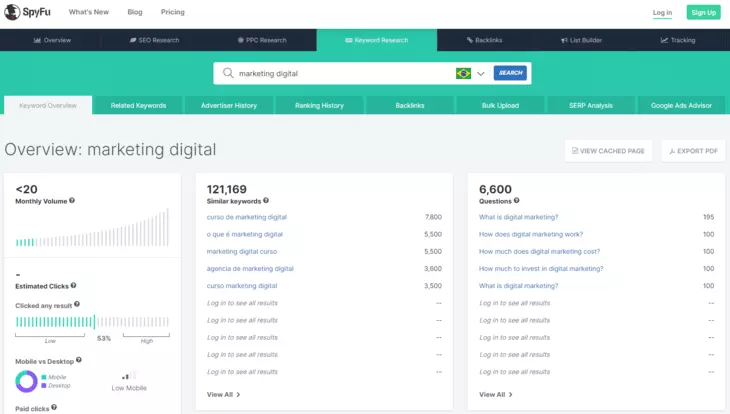Click the magnifier icon in search box

[x=228, y=73]
